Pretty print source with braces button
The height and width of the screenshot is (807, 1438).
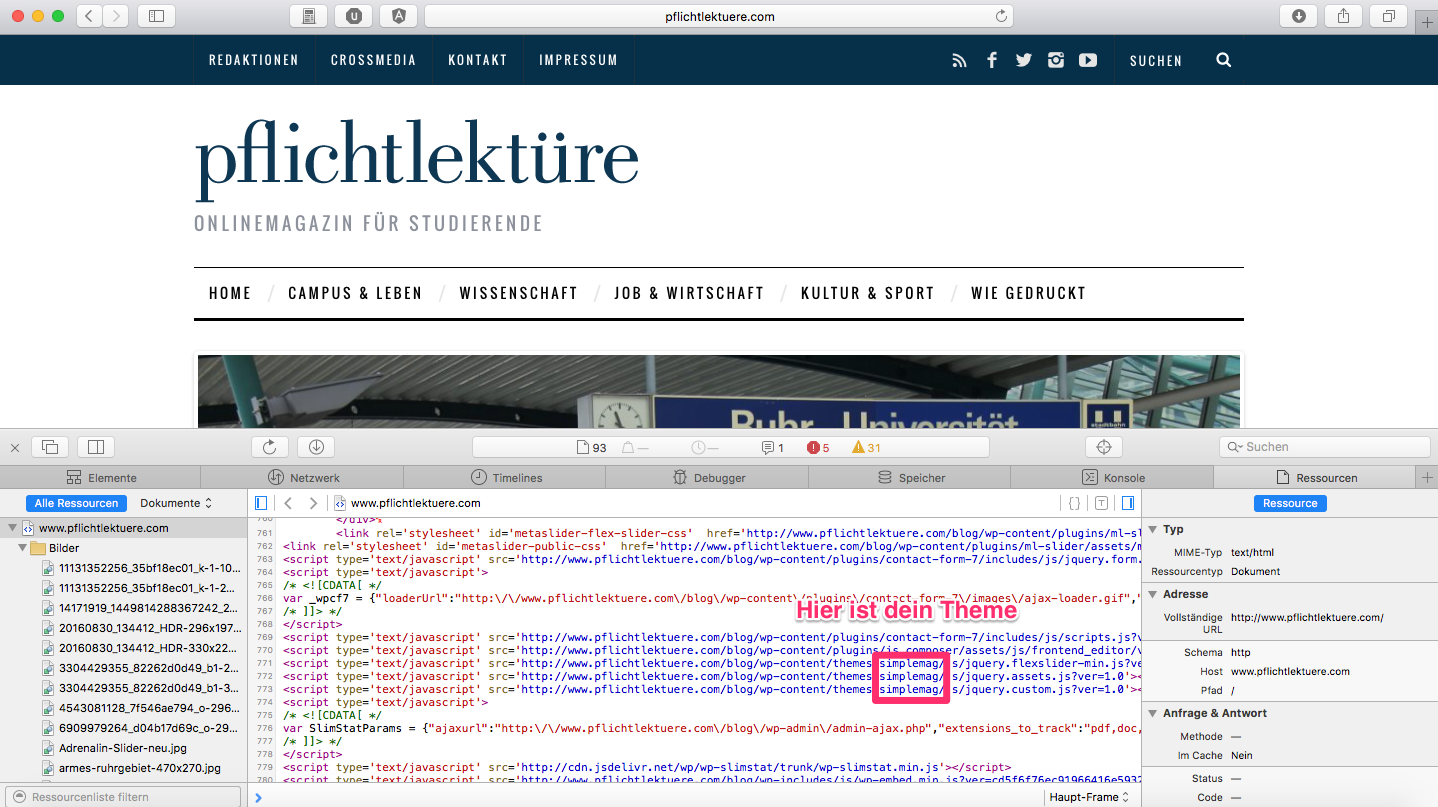click(x=1074, y=503)
